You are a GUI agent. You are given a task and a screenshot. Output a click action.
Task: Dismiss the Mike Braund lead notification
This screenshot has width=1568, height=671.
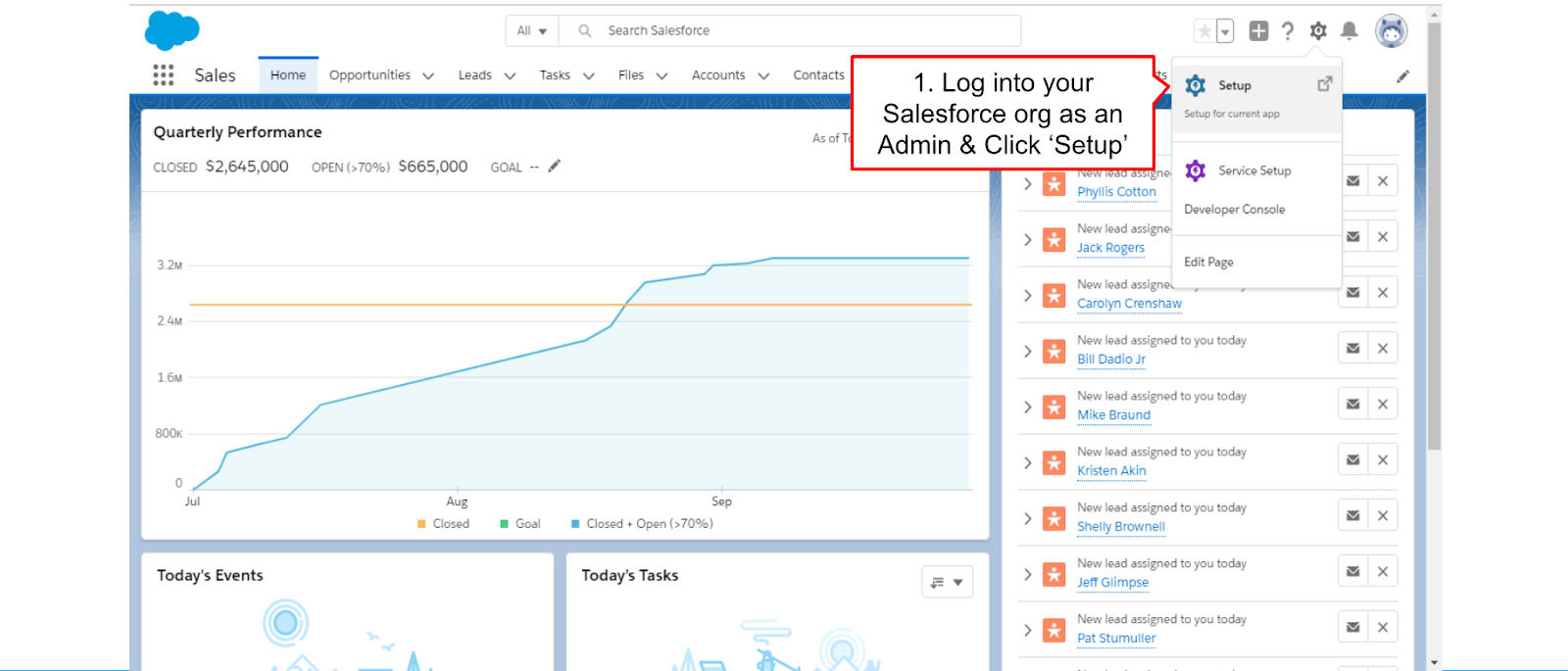pyautogui.click(x=1383, y=405)
